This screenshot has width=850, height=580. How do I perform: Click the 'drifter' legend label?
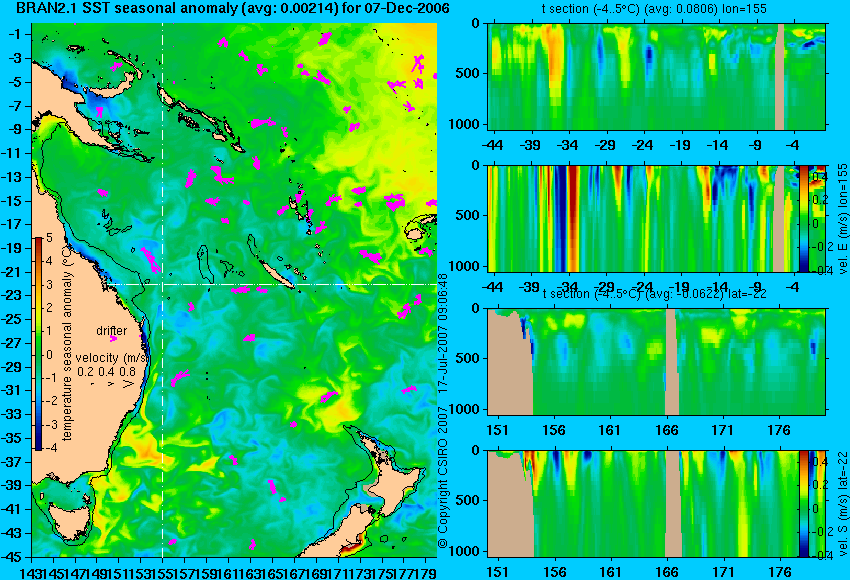[112, 331]
